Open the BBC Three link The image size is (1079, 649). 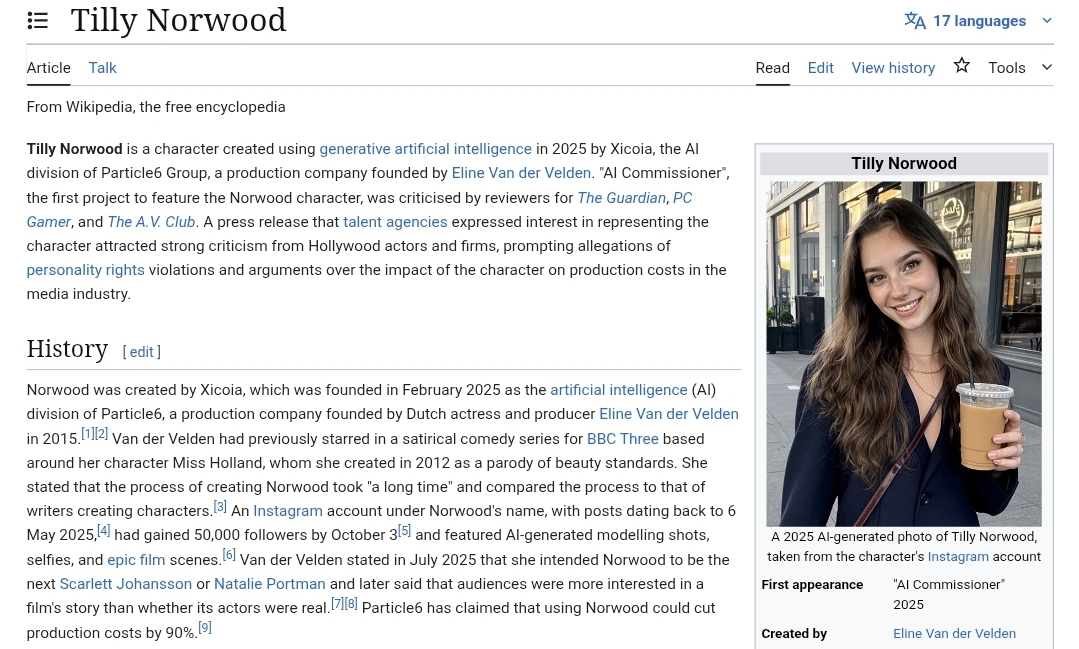pos(622,438)
